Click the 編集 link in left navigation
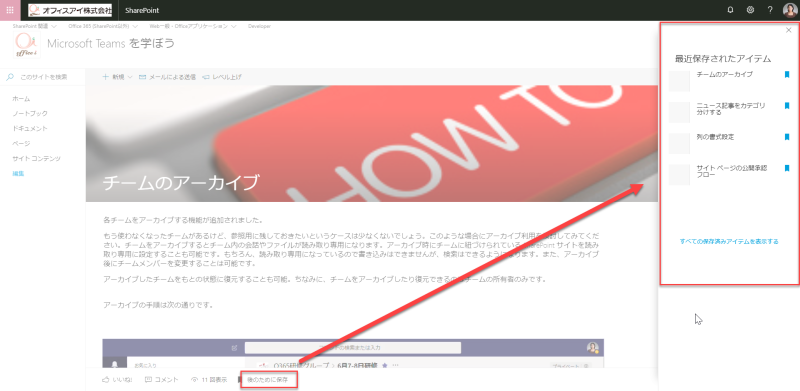Viewport: 800px width, 391px height. click(x=18, y=174)
